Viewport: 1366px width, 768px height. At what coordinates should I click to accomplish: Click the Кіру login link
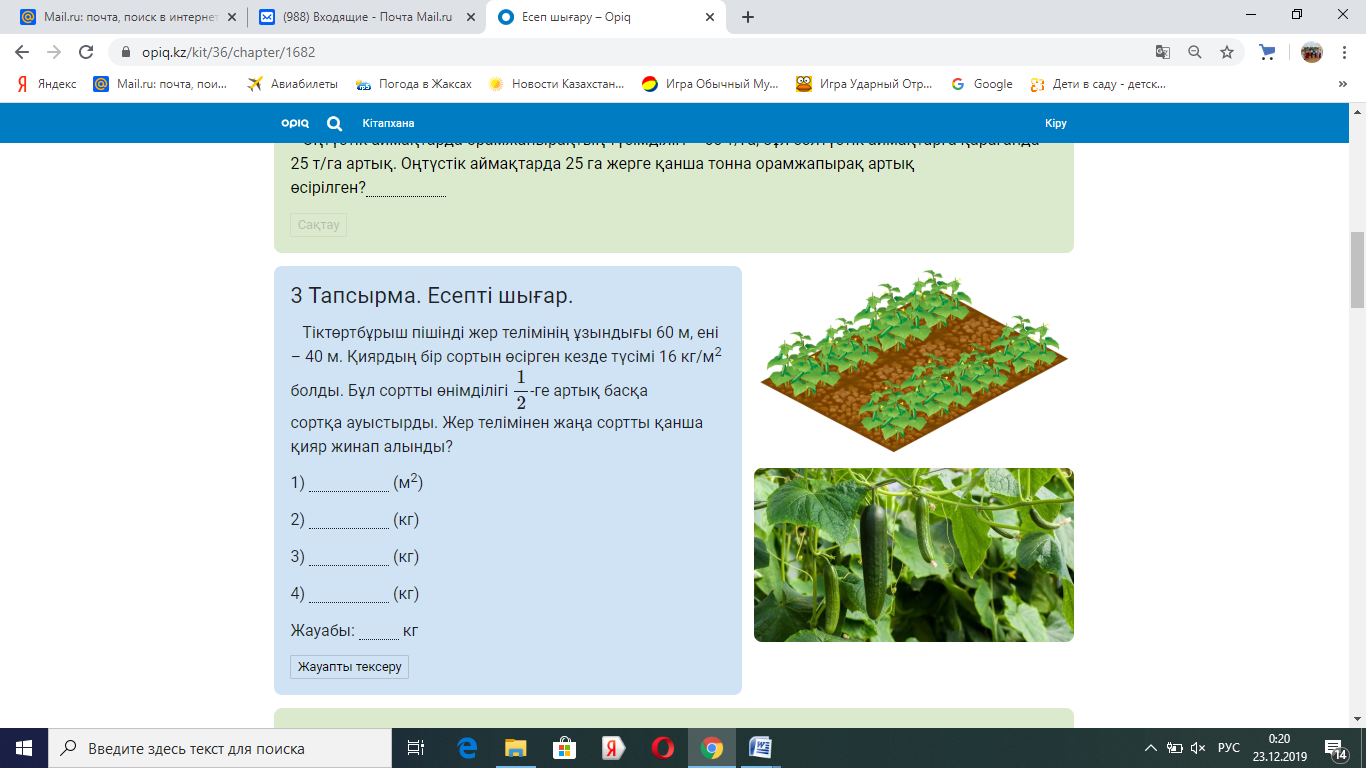tap(1056, 123)
